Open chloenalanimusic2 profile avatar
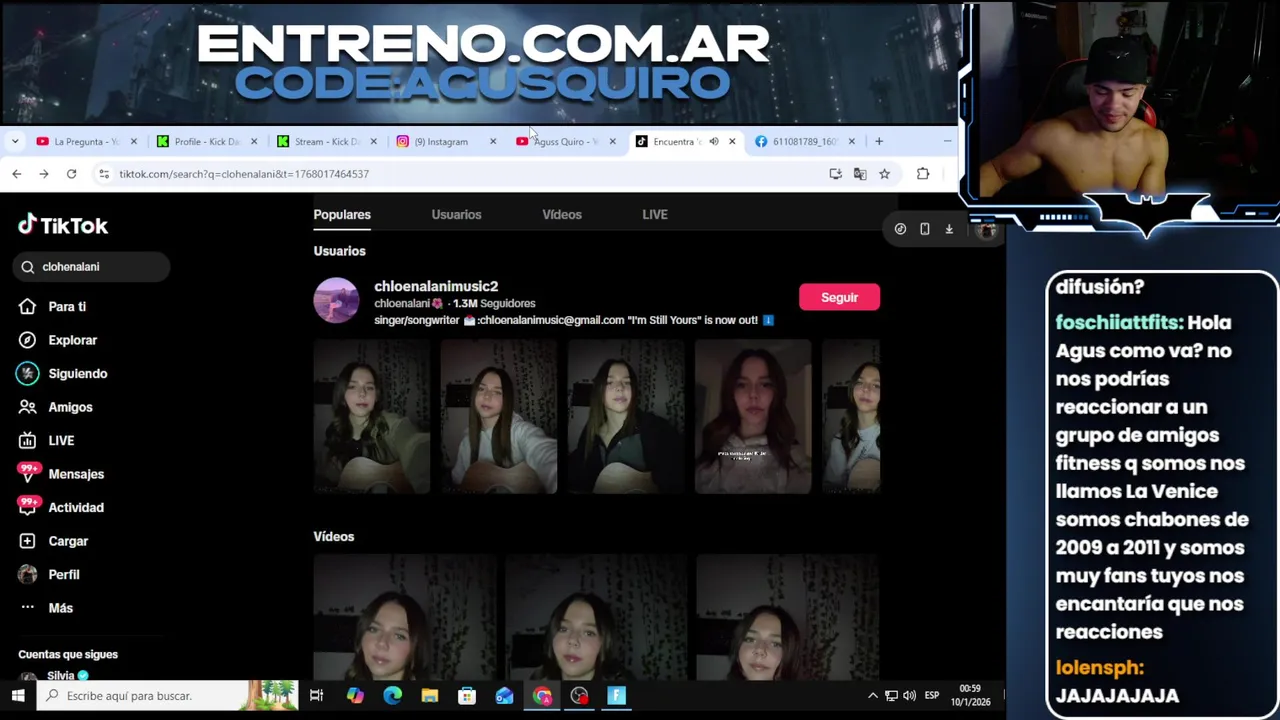 (x=336, y=300)
